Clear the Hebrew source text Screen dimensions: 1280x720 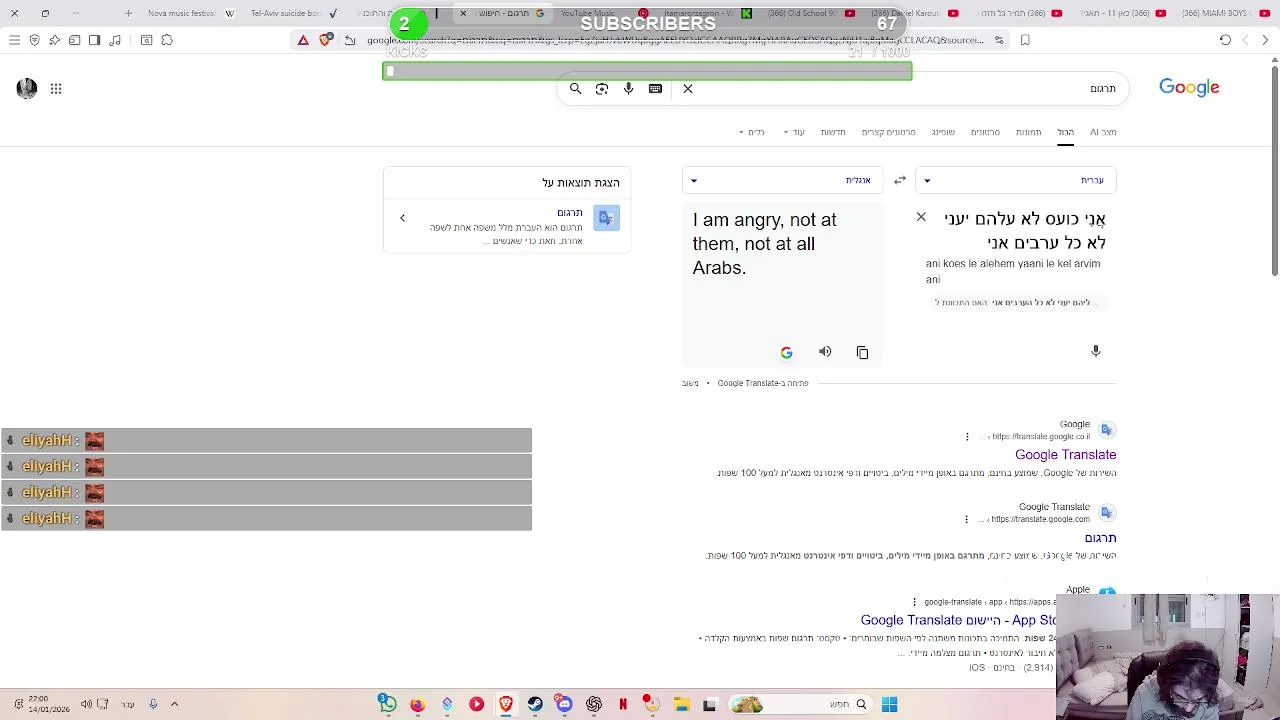coord(921,217)
